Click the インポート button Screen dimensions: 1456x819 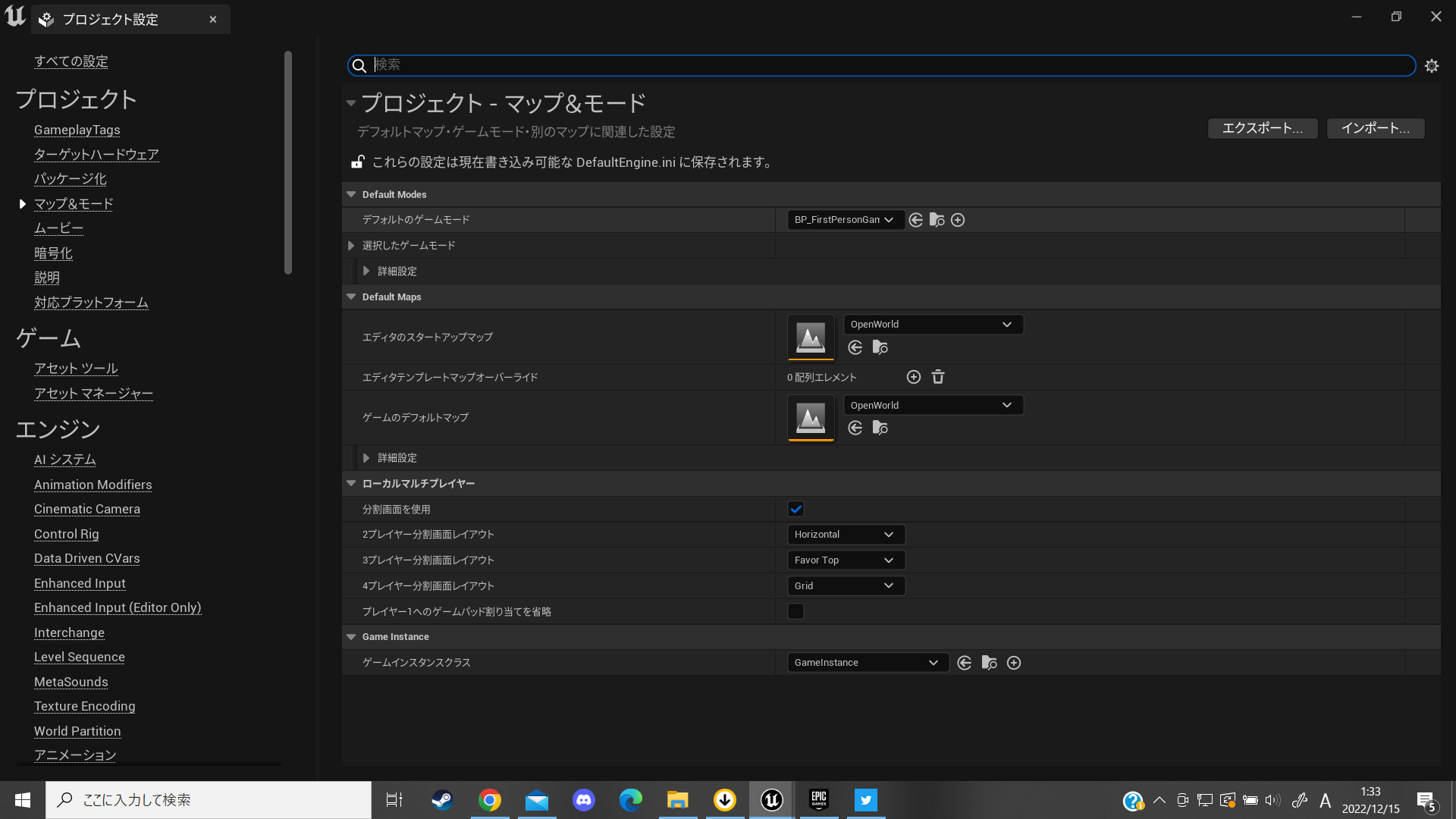(1375, 128)
